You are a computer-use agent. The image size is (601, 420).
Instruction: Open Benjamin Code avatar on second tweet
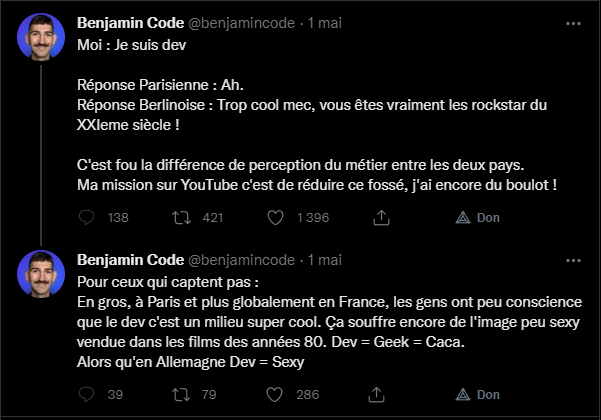[x=41, y=274]
